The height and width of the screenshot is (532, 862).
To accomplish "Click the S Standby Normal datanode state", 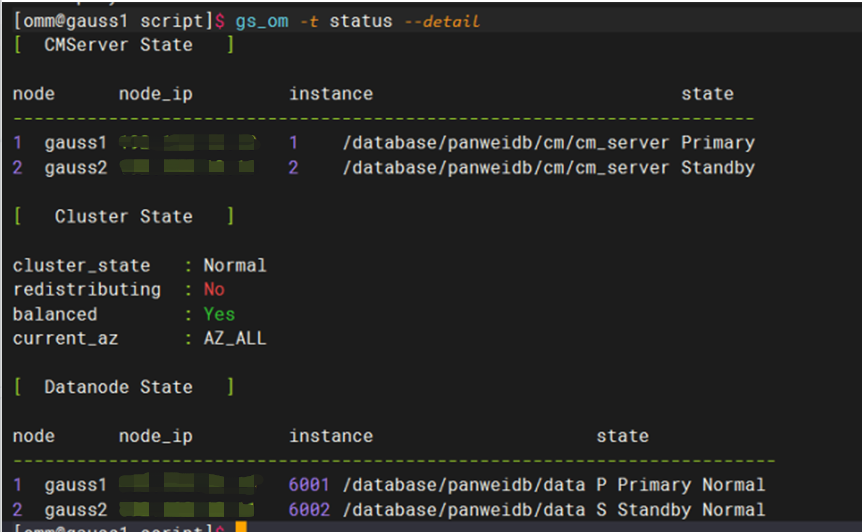I will [x=680, y=509].
